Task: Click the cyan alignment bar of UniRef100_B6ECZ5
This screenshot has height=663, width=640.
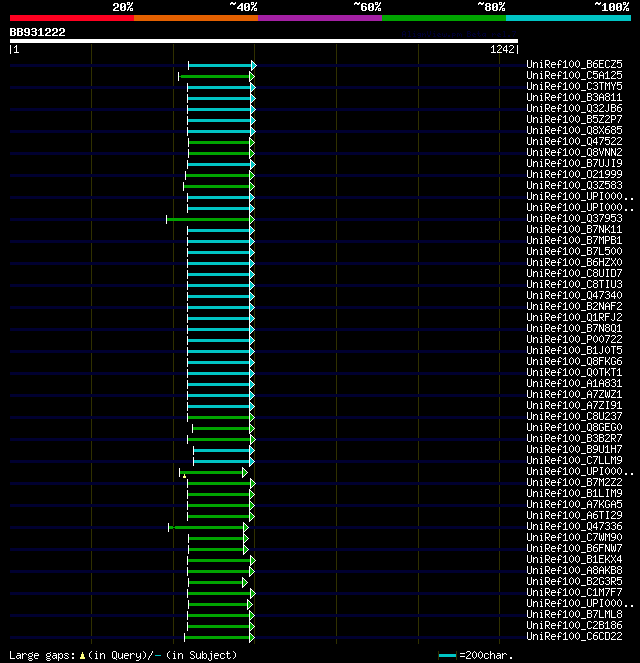Action: (220, 66)
